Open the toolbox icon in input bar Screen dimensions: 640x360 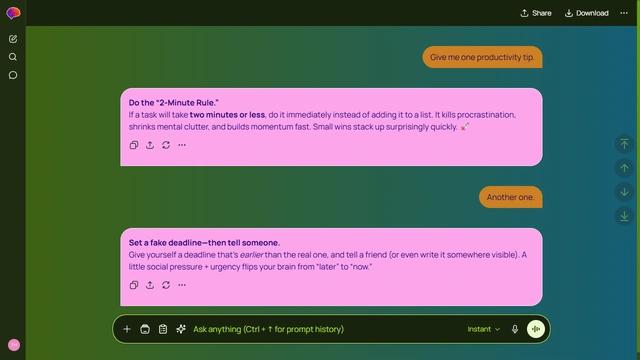145,329
